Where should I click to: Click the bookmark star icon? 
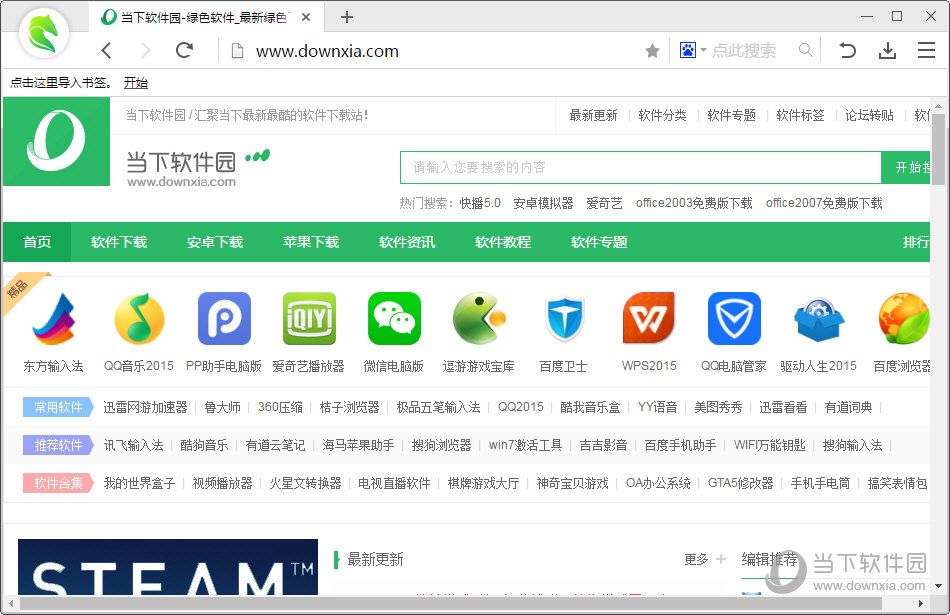(653, 51)
